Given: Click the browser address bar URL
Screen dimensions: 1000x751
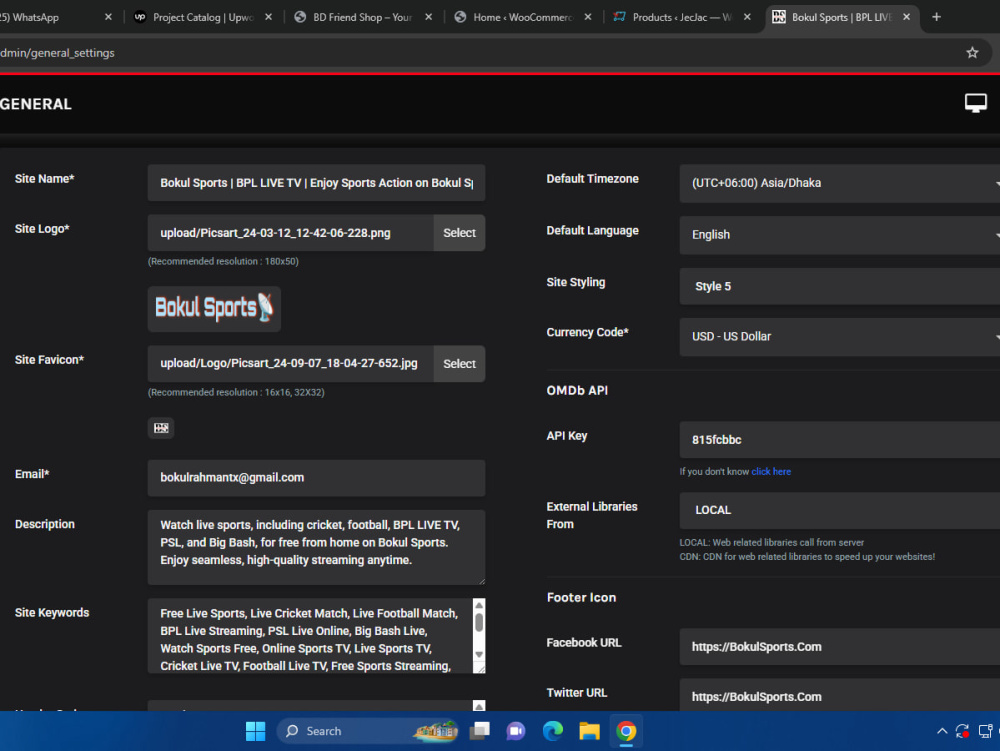Looking at the screenshot, I should 57,53.
